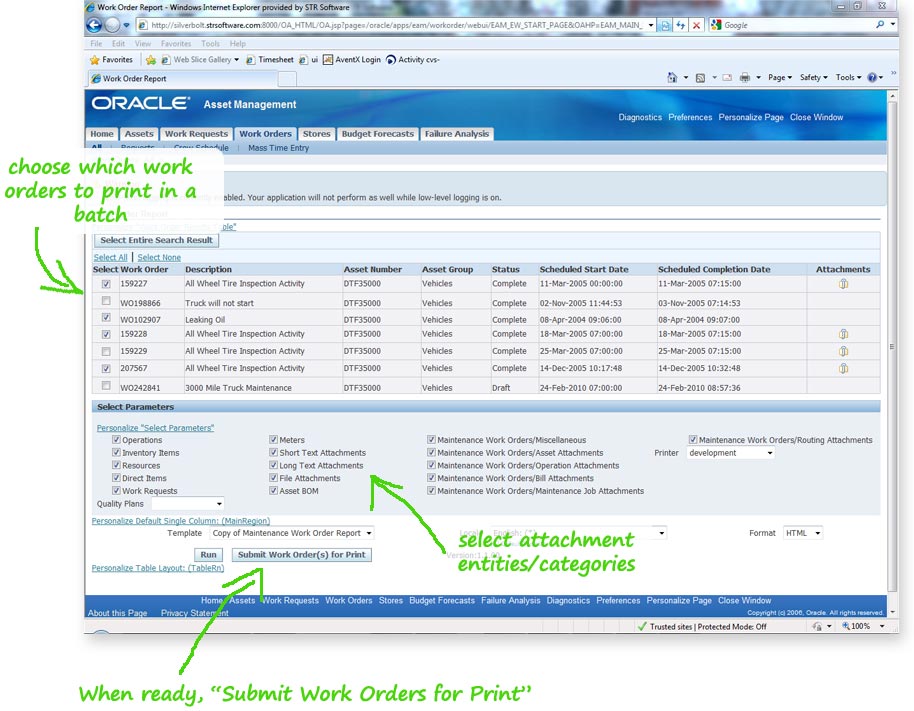
Task: Toggle the Inventory Items checkbox
Action: pyautogui.click(x=117, y=452)
